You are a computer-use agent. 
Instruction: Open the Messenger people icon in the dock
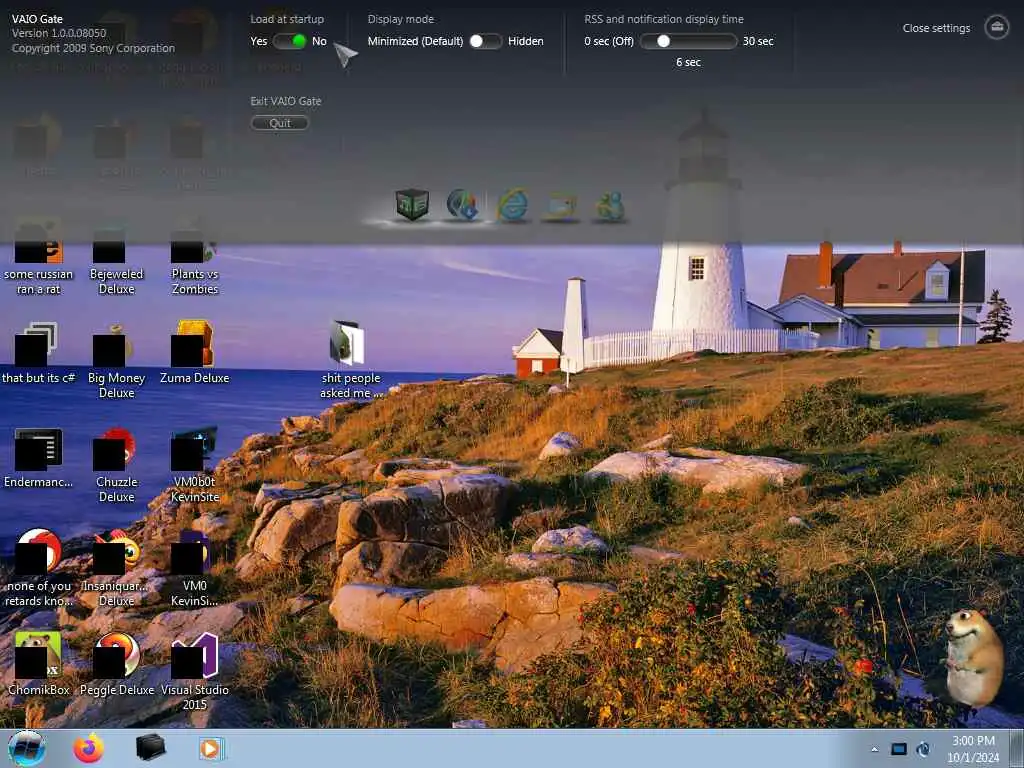[609, 206]
